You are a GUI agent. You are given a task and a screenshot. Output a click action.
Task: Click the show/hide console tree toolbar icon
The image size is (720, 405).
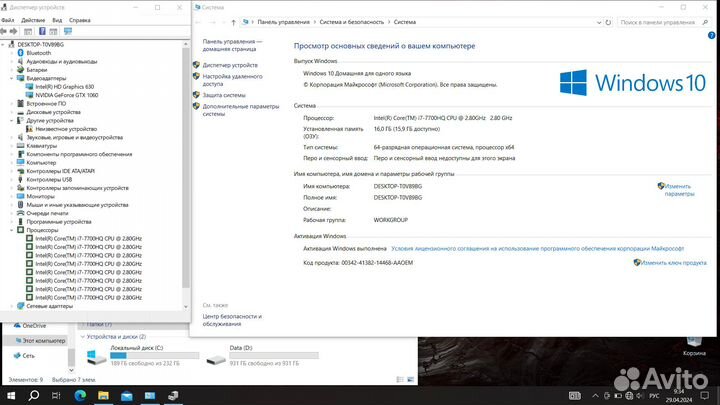(x=28, y=31)
